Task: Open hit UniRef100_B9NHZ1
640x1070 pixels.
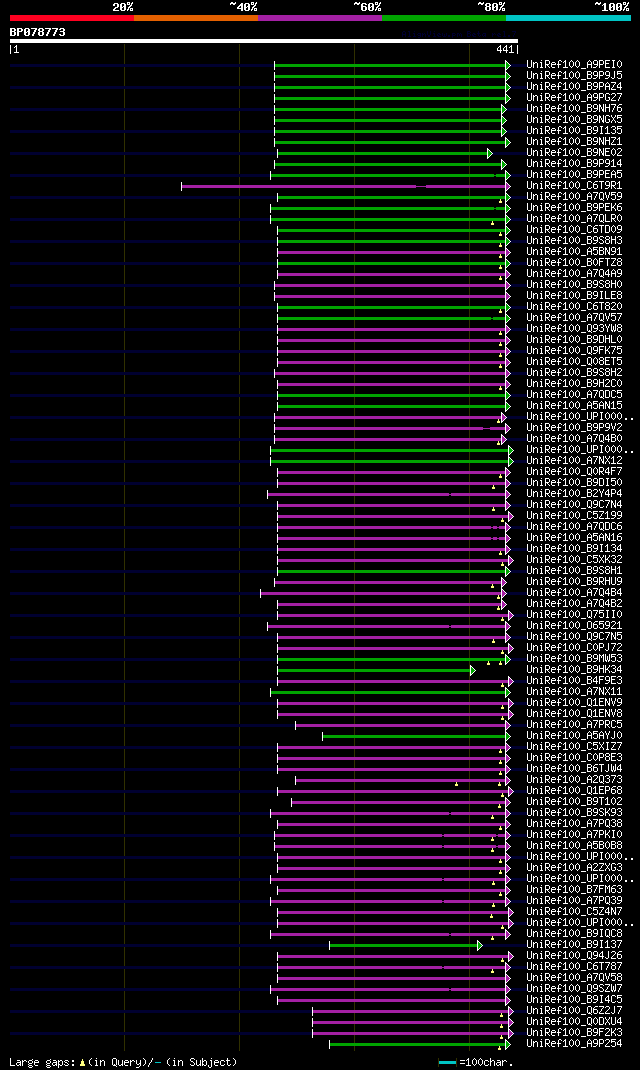Action: coord(574,142)
